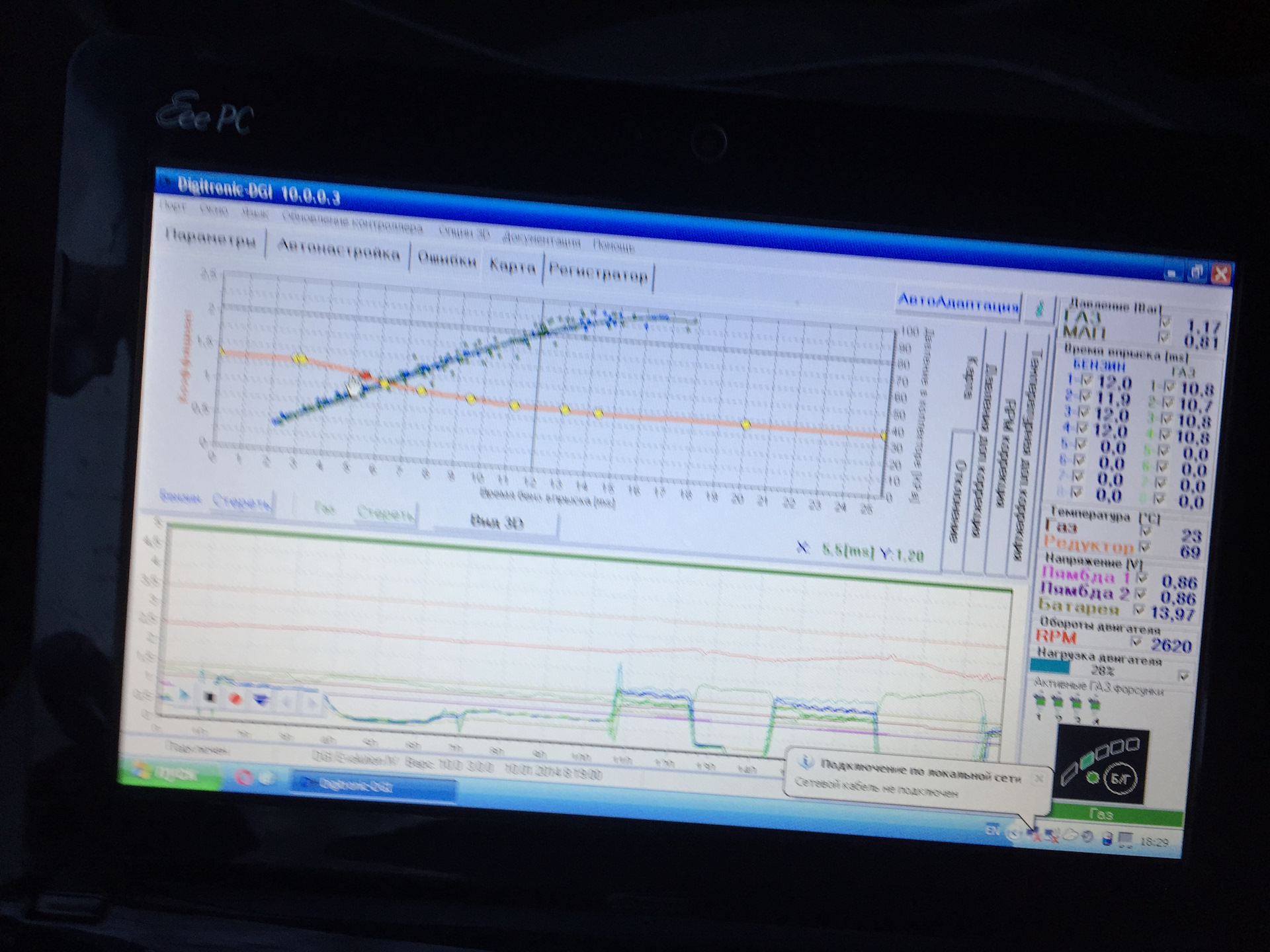1270x952 pixels.
Task: Switch to the Ошибки tab
Action: coord(446,260)
